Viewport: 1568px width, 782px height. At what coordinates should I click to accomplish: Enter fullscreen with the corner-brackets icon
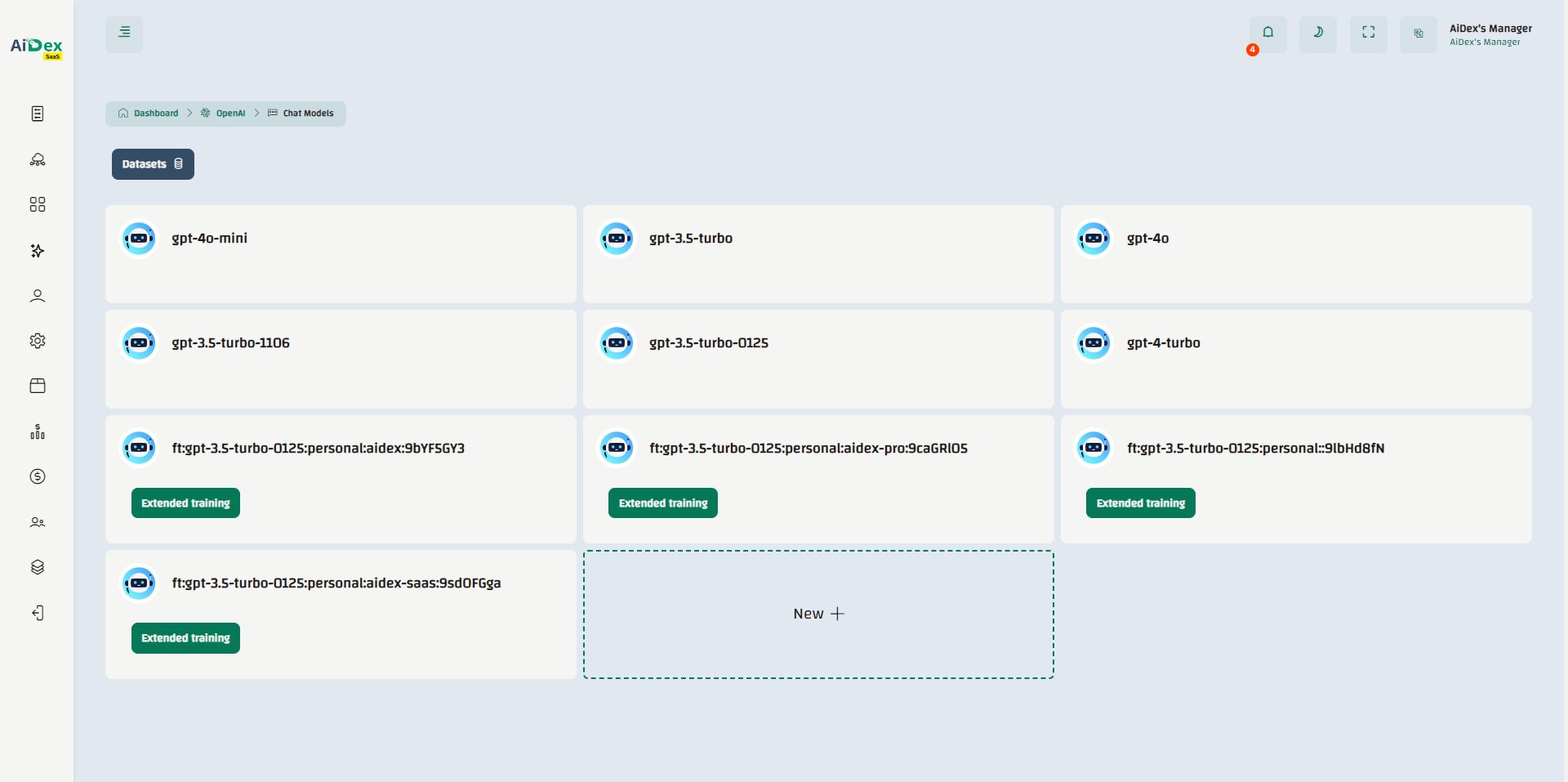[x=1369, y=34]
